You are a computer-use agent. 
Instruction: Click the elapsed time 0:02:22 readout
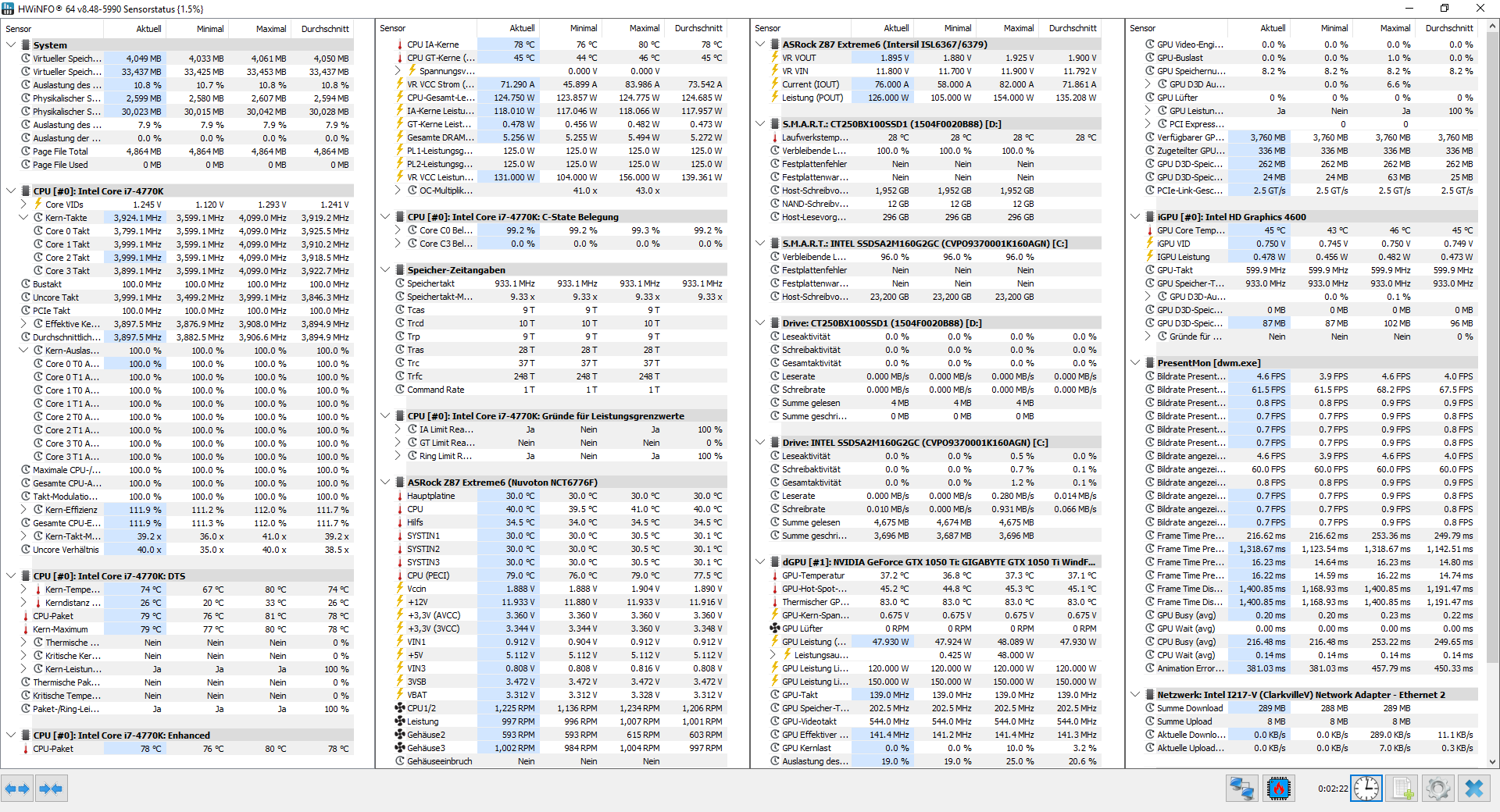pyautogui.click(x=1332, y=789)
